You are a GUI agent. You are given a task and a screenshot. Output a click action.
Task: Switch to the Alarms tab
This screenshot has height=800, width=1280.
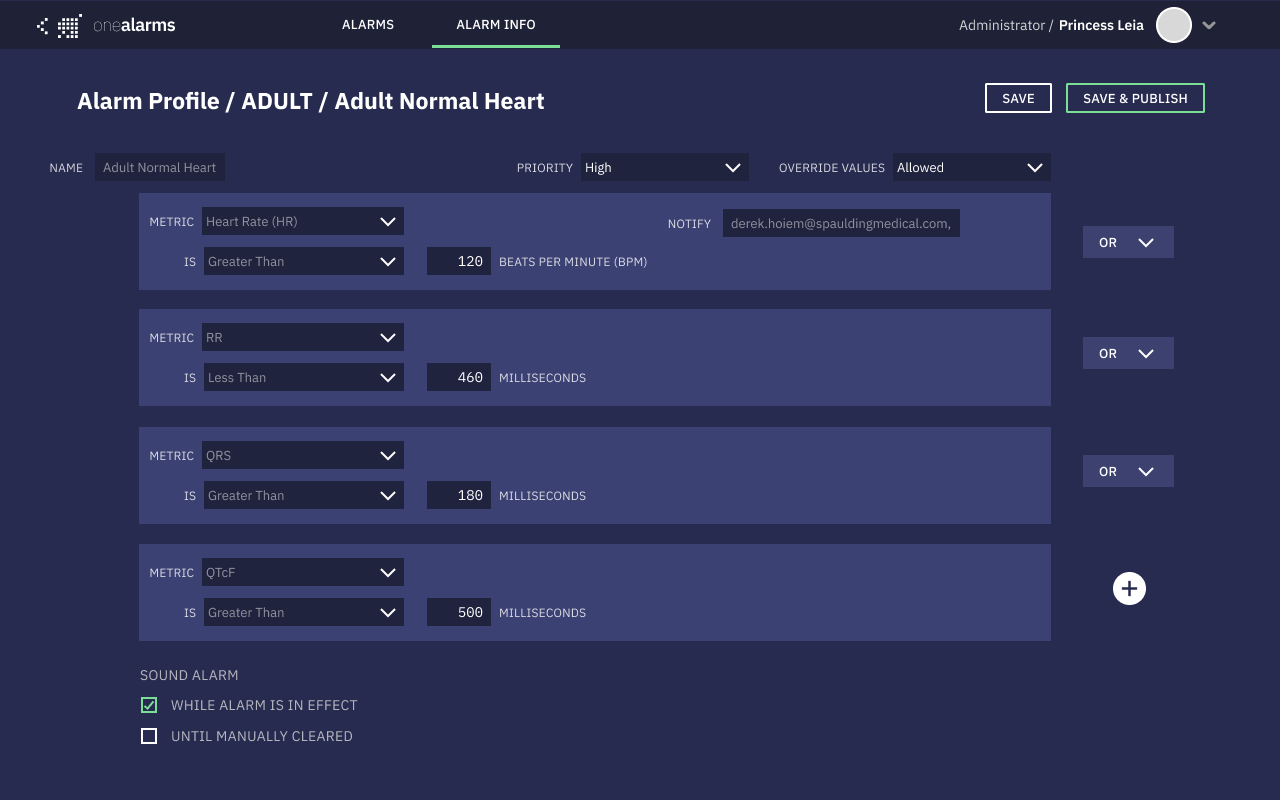[x=368, y=25]
